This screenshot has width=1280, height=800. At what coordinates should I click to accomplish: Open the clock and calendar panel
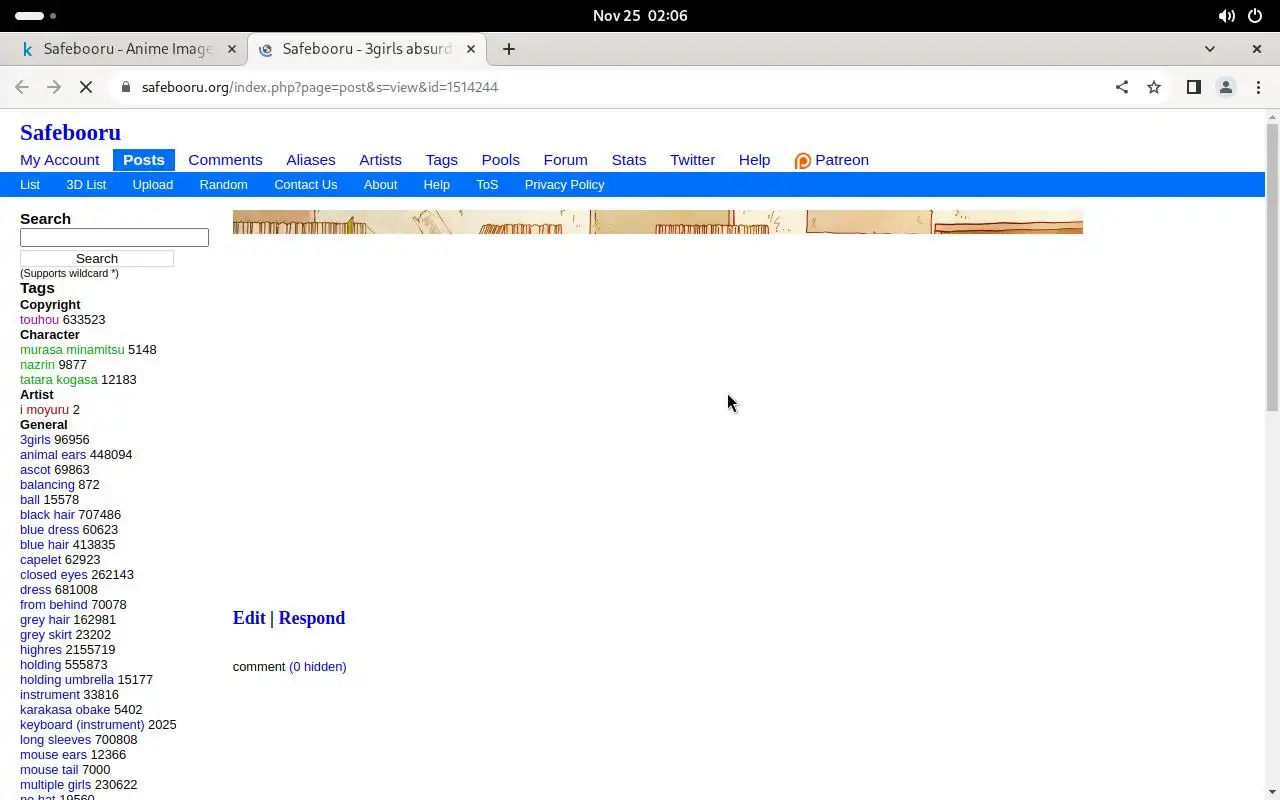[640, 16]
